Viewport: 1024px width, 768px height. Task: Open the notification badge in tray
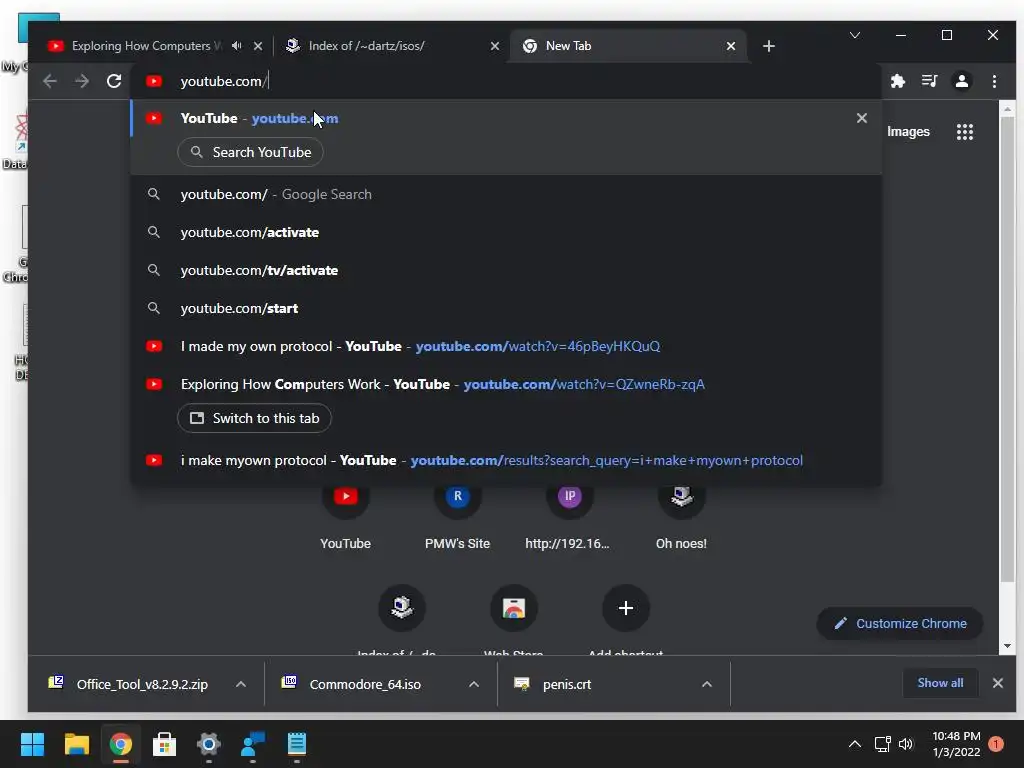[996, 744]
